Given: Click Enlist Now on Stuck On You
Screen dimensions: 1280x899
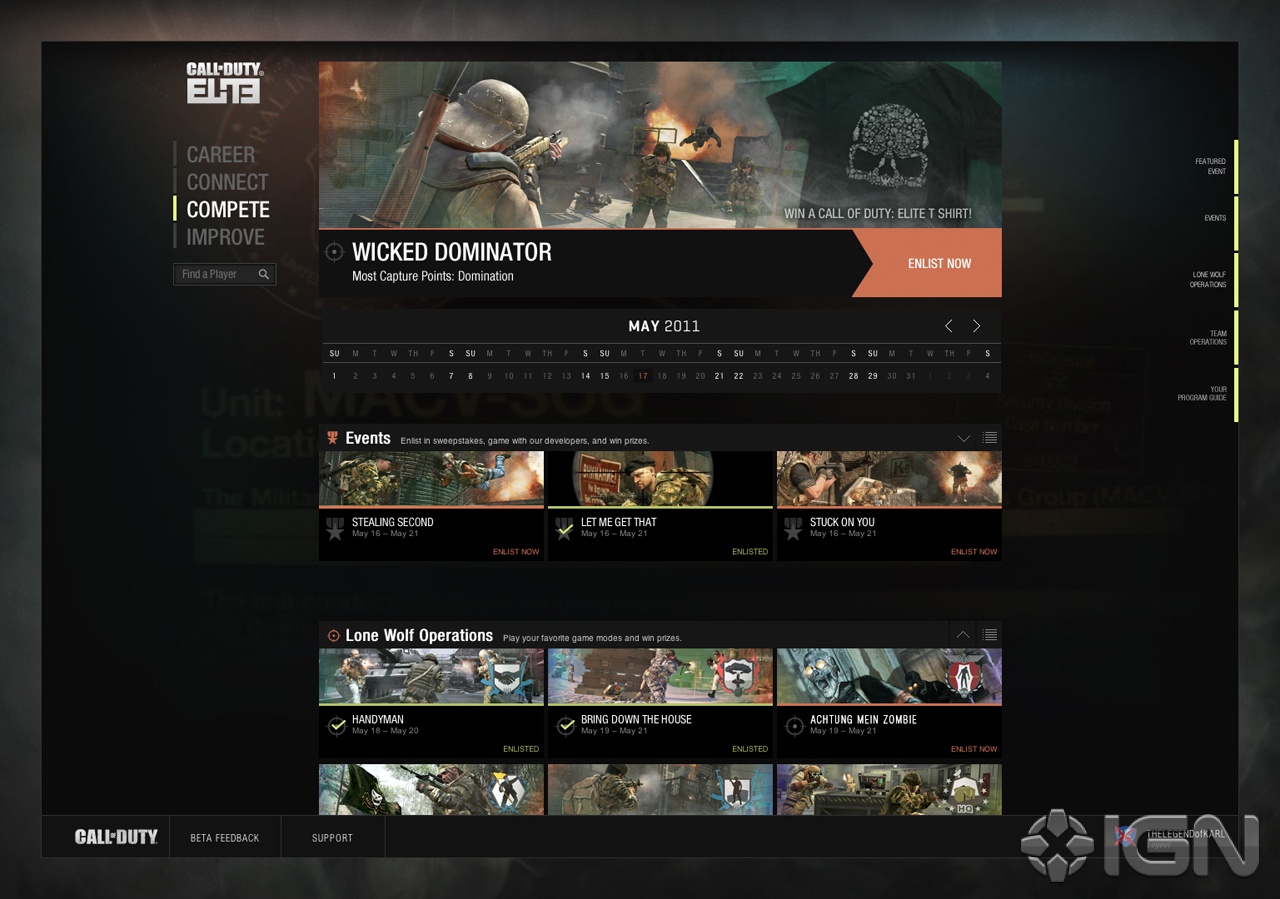Looking at the screenshot, I should coord(974,552).
